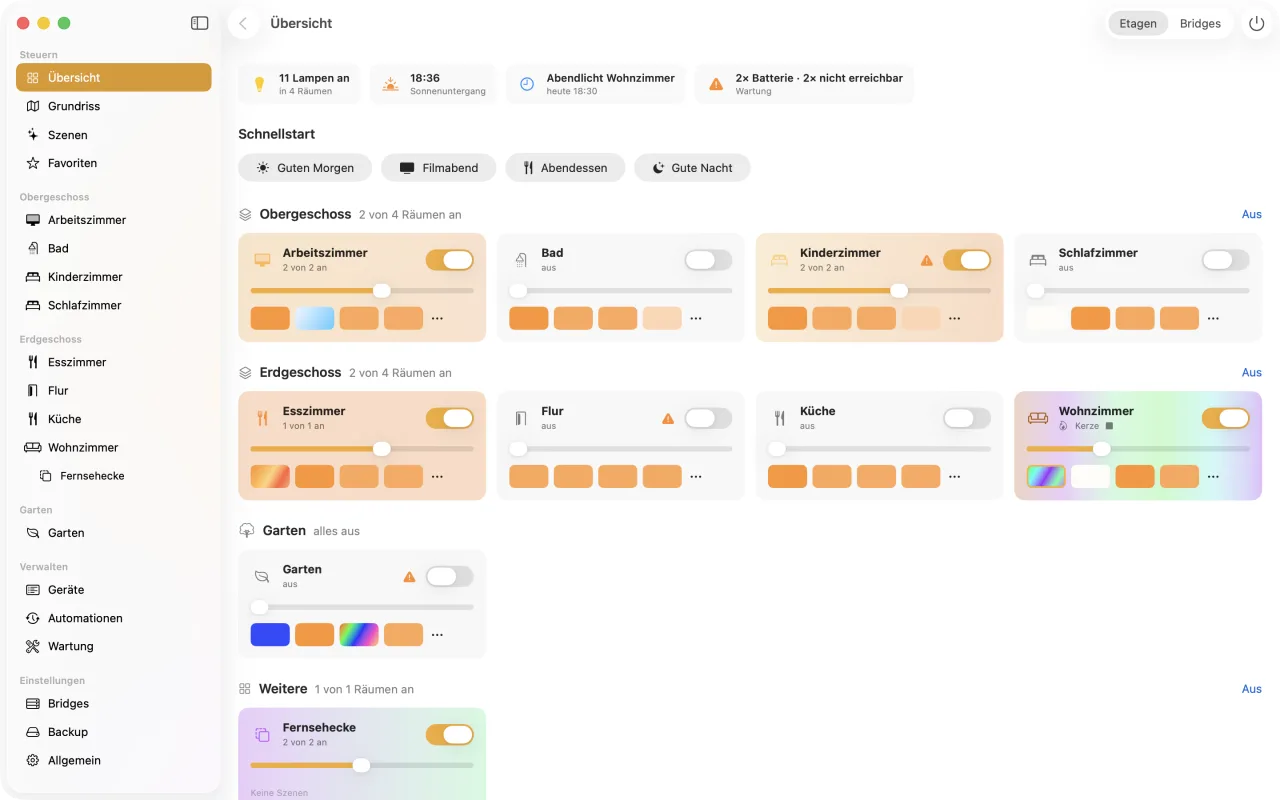Open more scenes for Arbeitszimmer
Screen dimensions: 1280x800
(437, 318)
